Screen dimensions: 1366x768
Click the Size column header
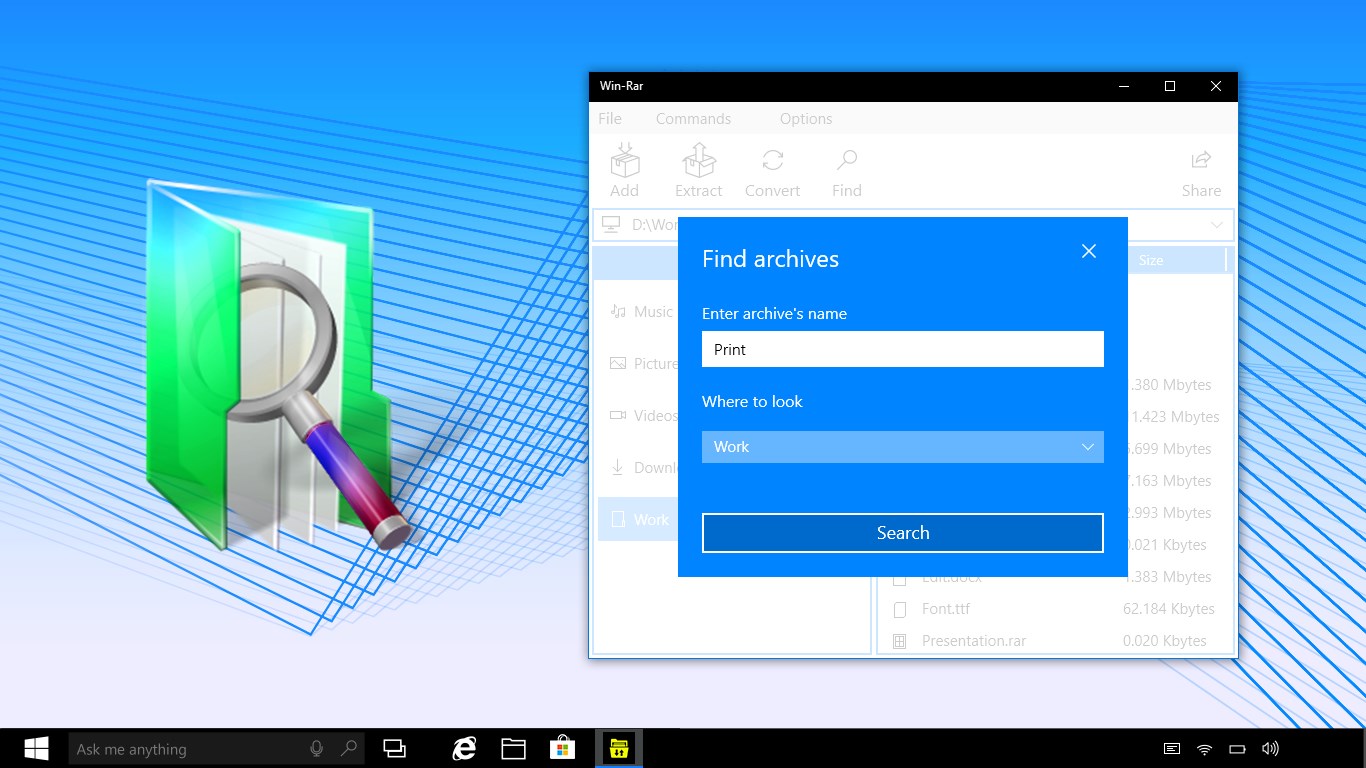point(1151,260)
